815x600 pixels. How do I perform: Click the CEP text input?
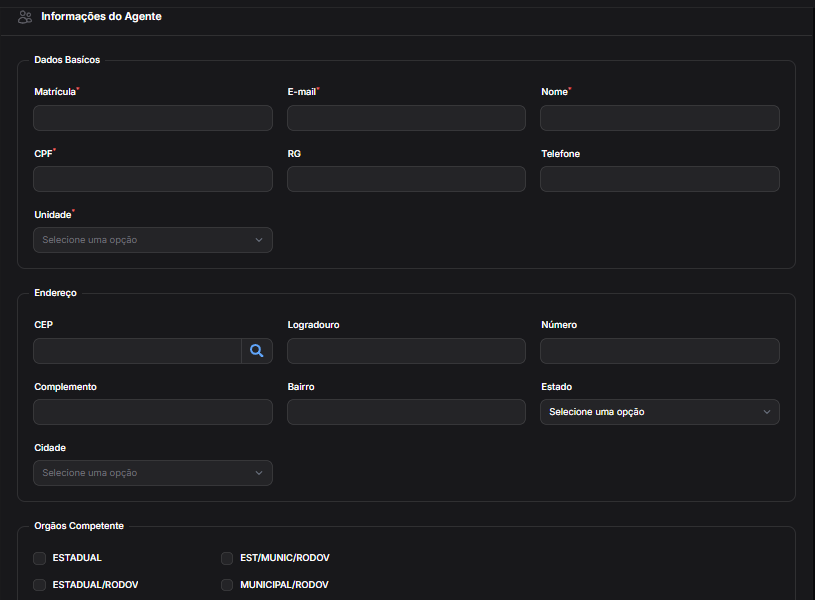[137, 351]
